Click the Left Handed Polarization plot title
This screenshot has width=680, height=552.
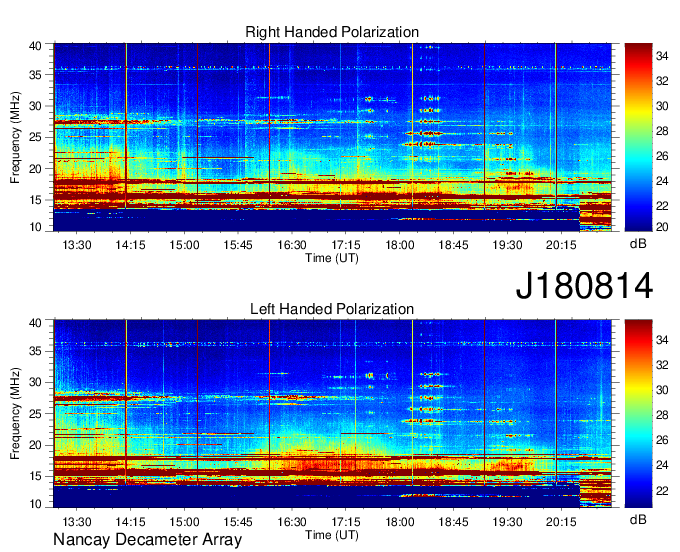click(332, 309)
